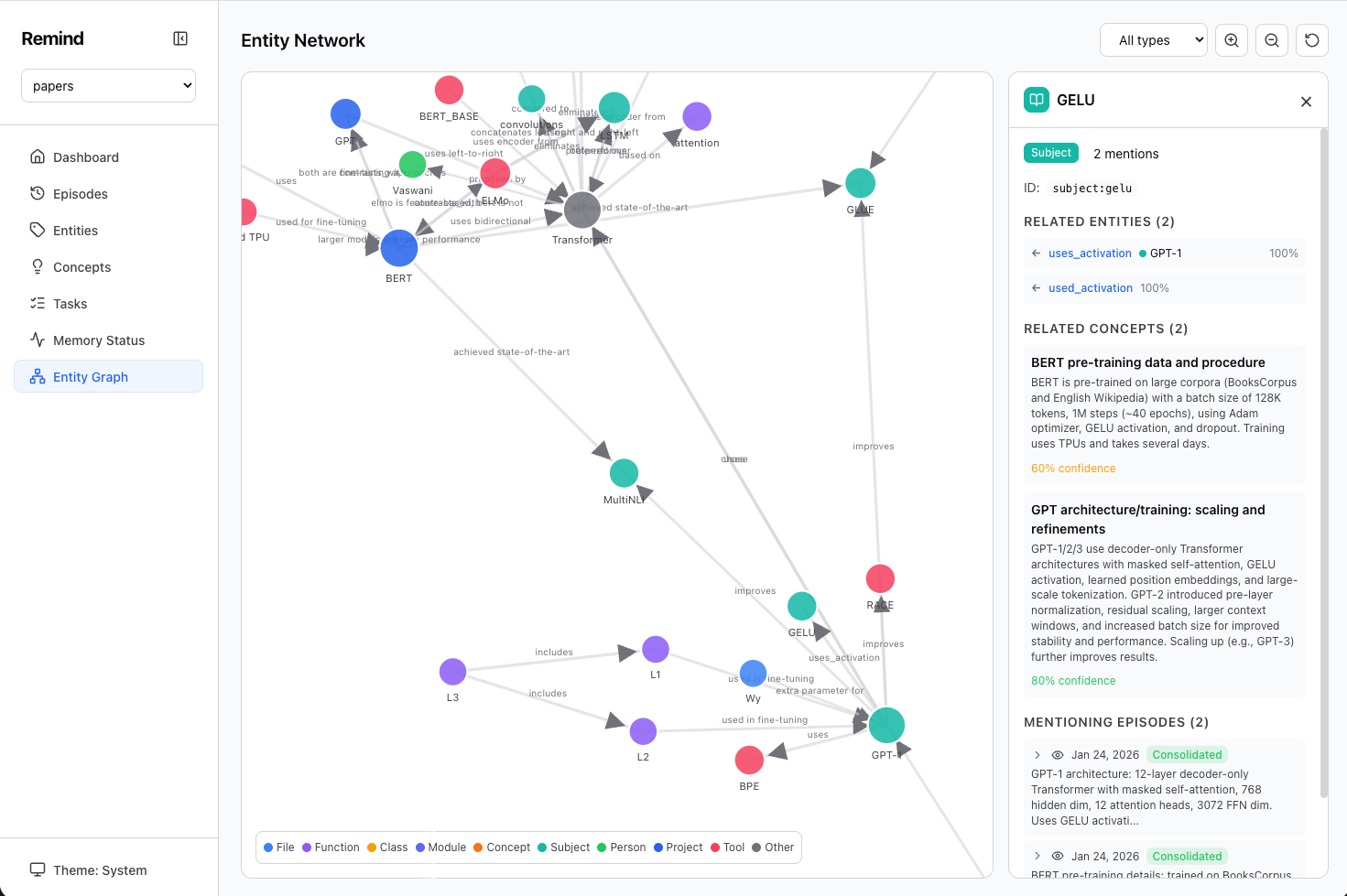The height and width of the screenshot is (896, 1347).
Task: Reset the graph view with the refresh icon
Action: click(x=1311, y=39)
